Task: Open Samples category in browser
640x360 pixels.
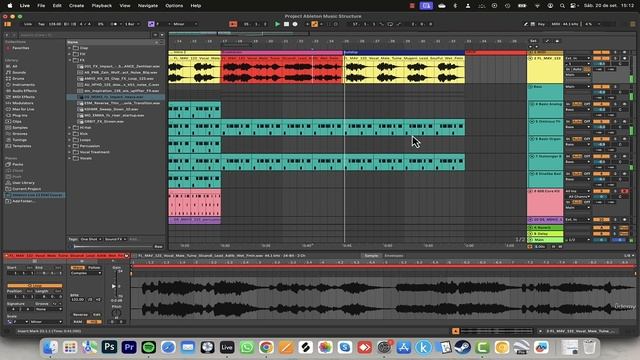Action: click(20, 127)
